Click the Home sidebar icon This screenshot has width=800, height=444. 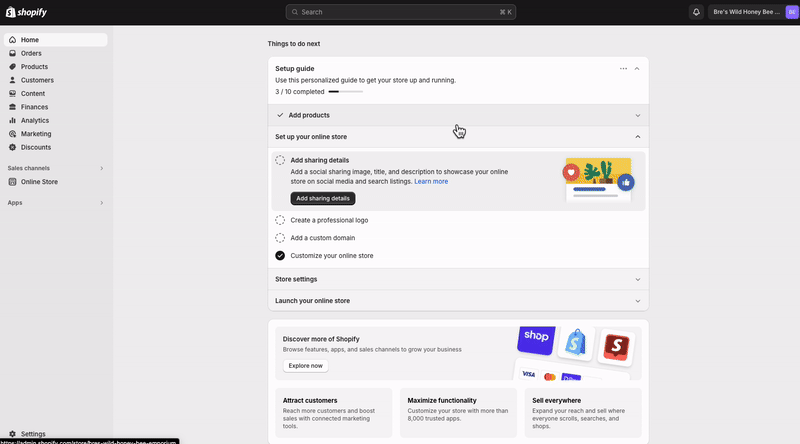pyautogui.click(x=12, y=40)
